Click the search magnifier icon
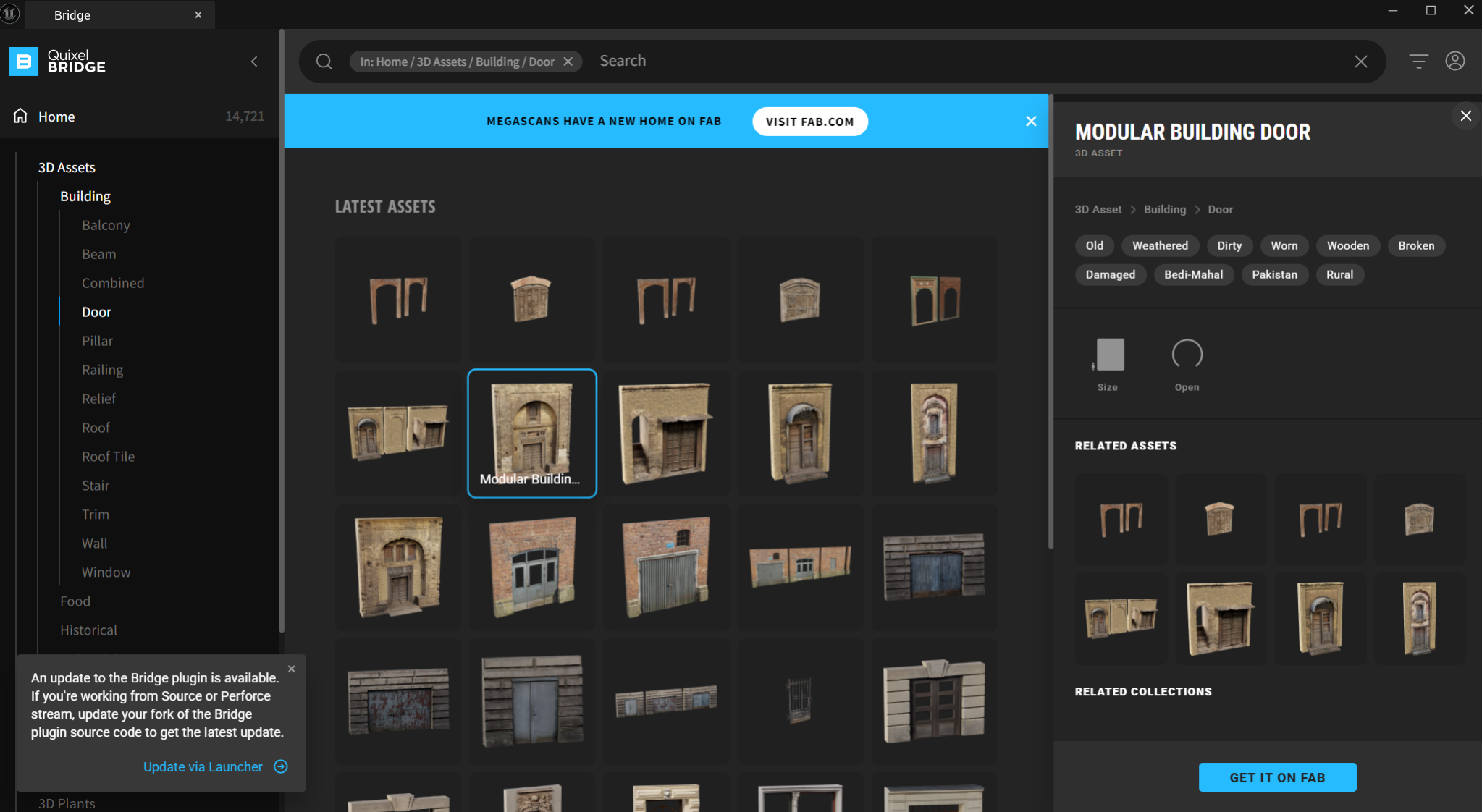The height and width of the screenshot is (812, 1482). [324, 62]
